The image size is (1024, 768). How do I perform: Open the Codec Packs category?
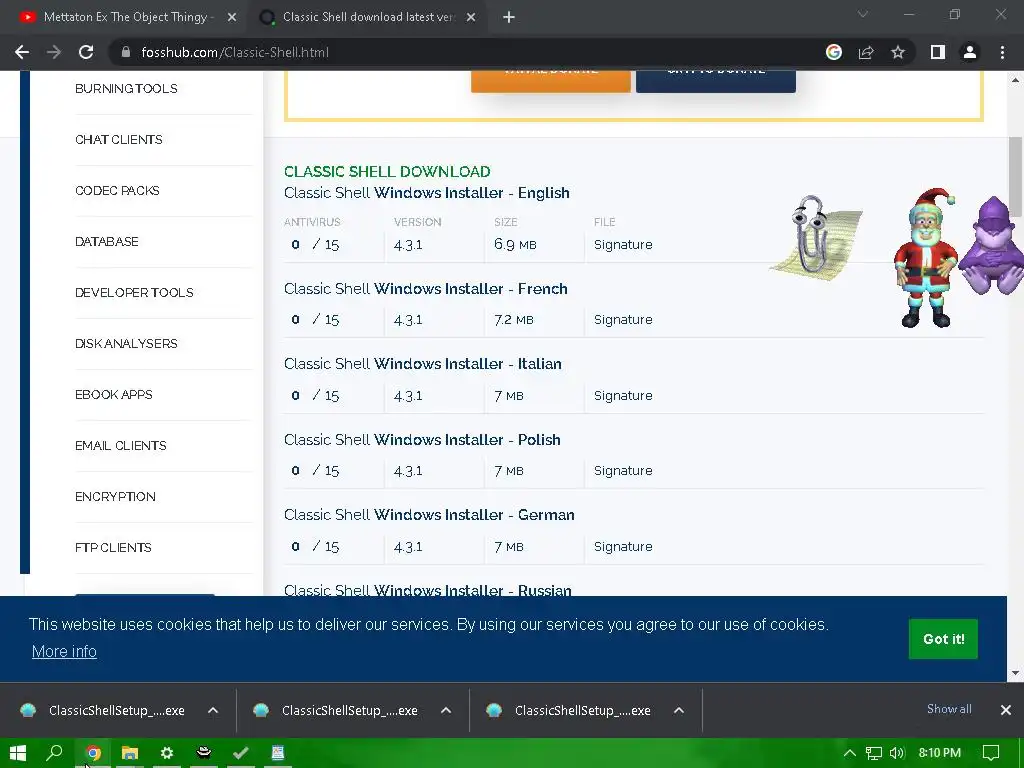click(x=118, y=190)
